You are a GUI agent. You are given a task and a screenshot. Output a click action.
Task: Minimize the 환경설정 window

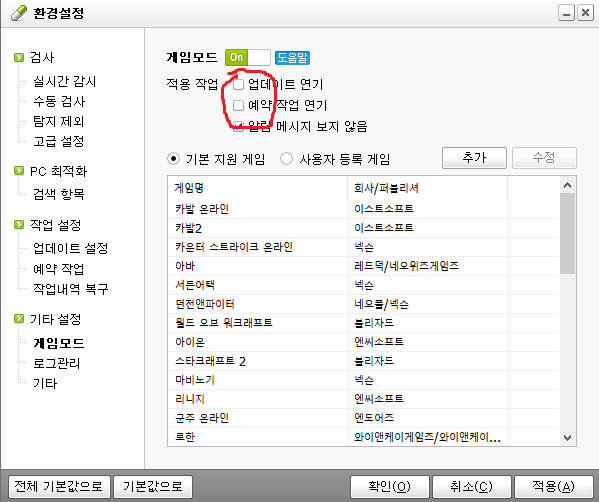click(566, 13)
